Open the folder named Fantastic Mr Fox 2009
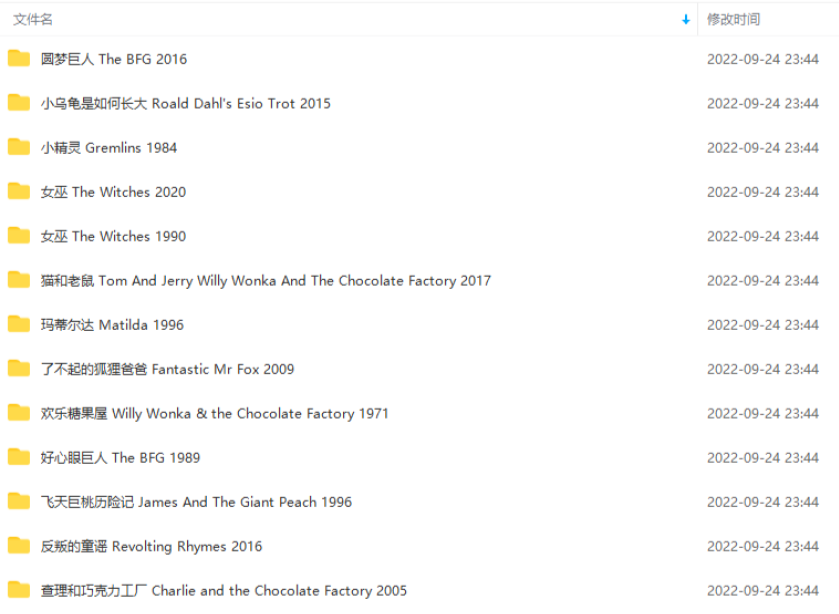Image resolution: width=839 pixels, height=614 pixels. 167,369
